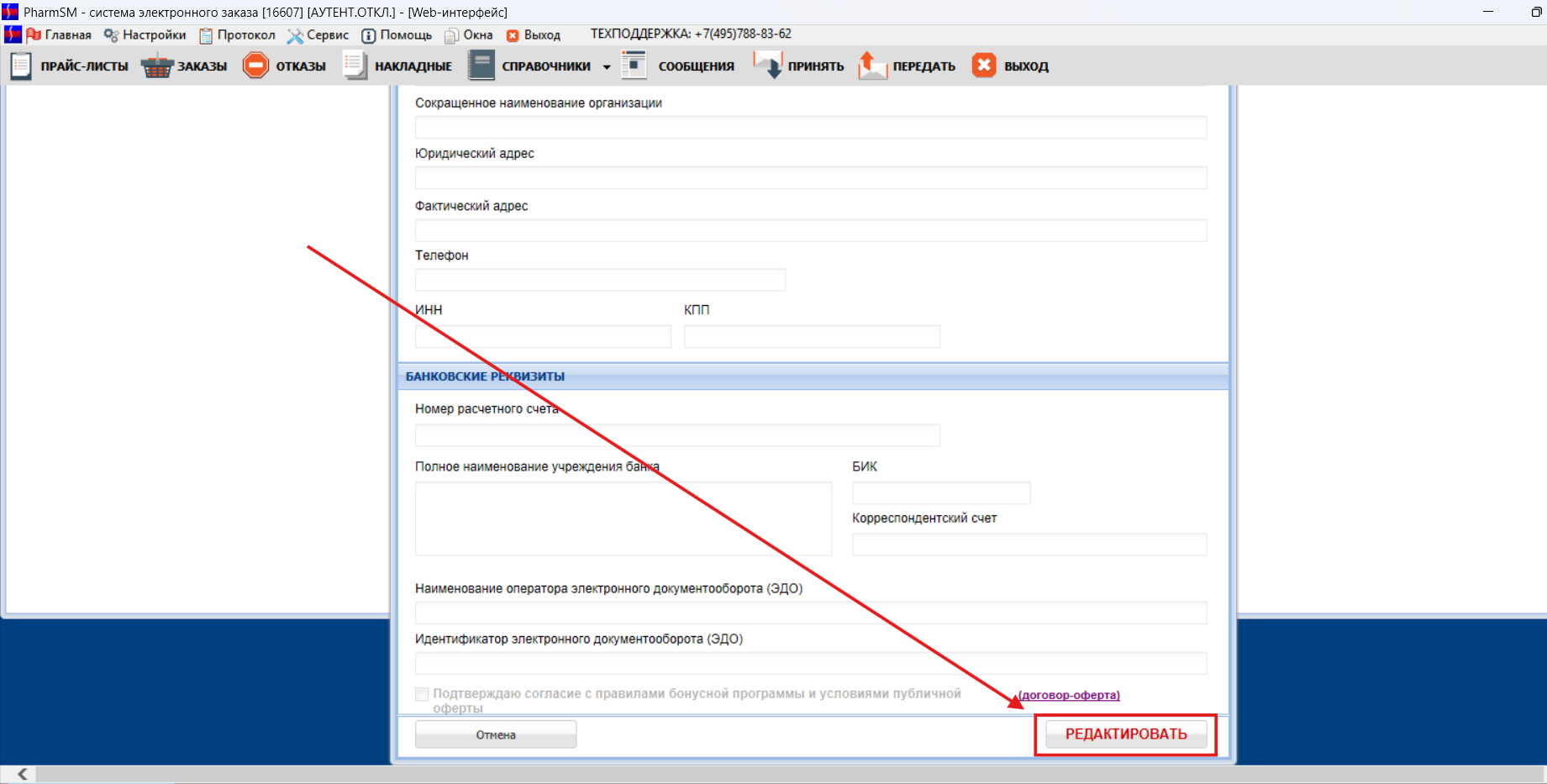Image resolution: width=1547 pixels, height=784 pixels.
Task: Open the Сообщения messages icon
Action: [634, 66]
